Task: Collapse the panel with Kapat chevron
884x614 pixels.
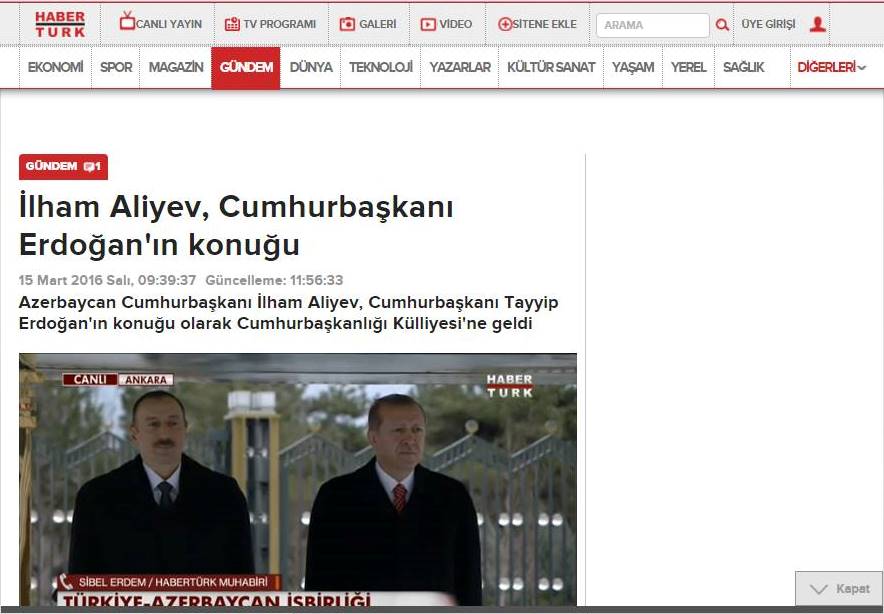Action: pyautogui.click(x=819, y=589)
